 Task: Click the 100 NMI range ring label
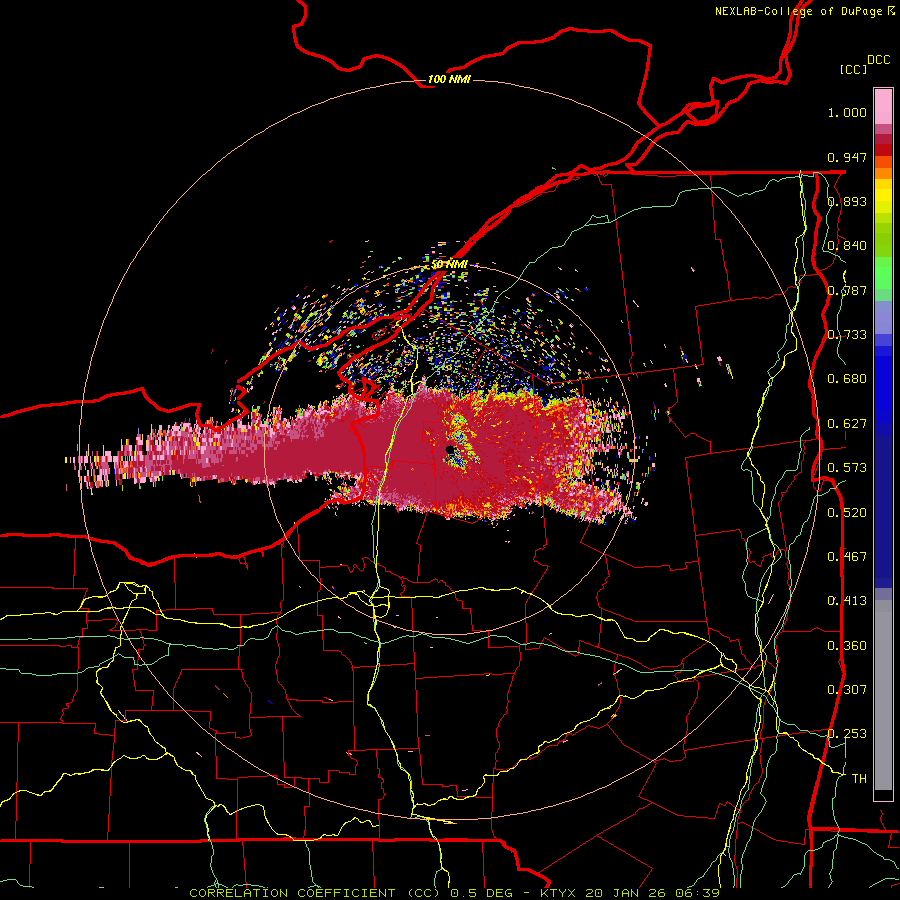point(449,79)
